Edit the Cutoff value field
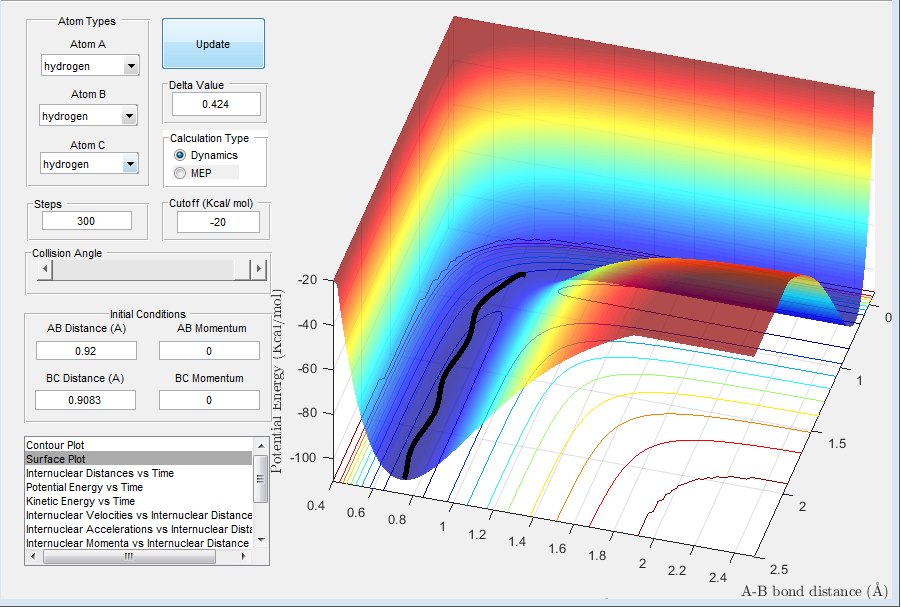The width and height of the screenshot is (901, 607). [218, 222]
